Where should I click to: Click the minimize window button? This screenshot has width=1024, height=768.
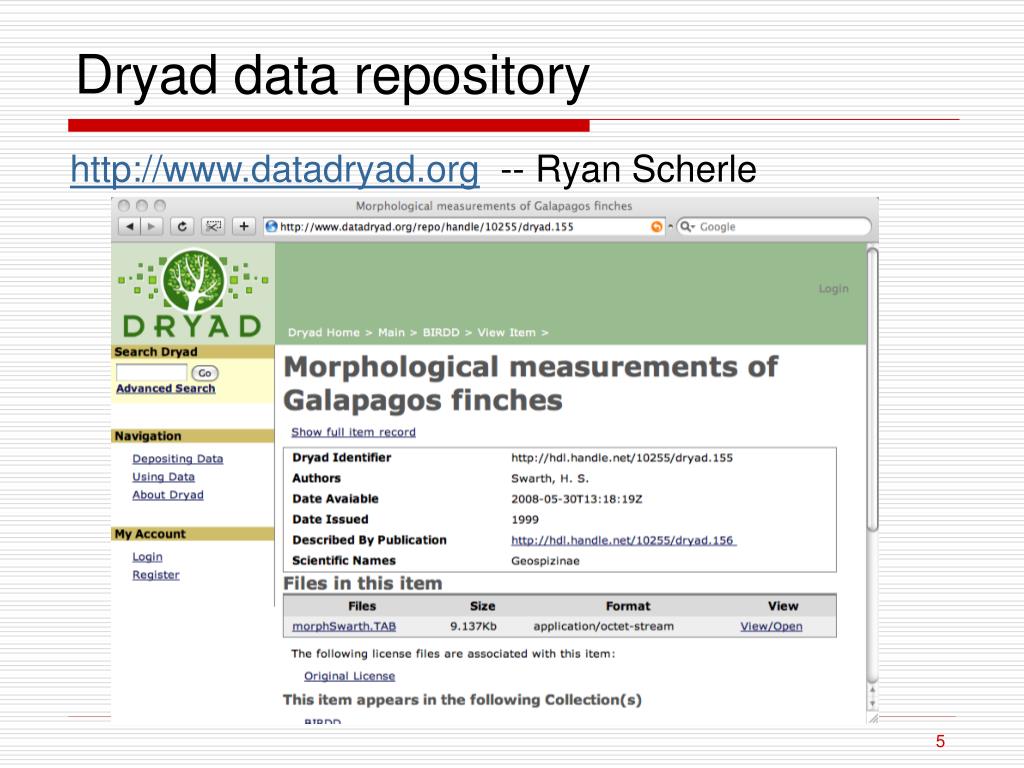click(142, 206)
